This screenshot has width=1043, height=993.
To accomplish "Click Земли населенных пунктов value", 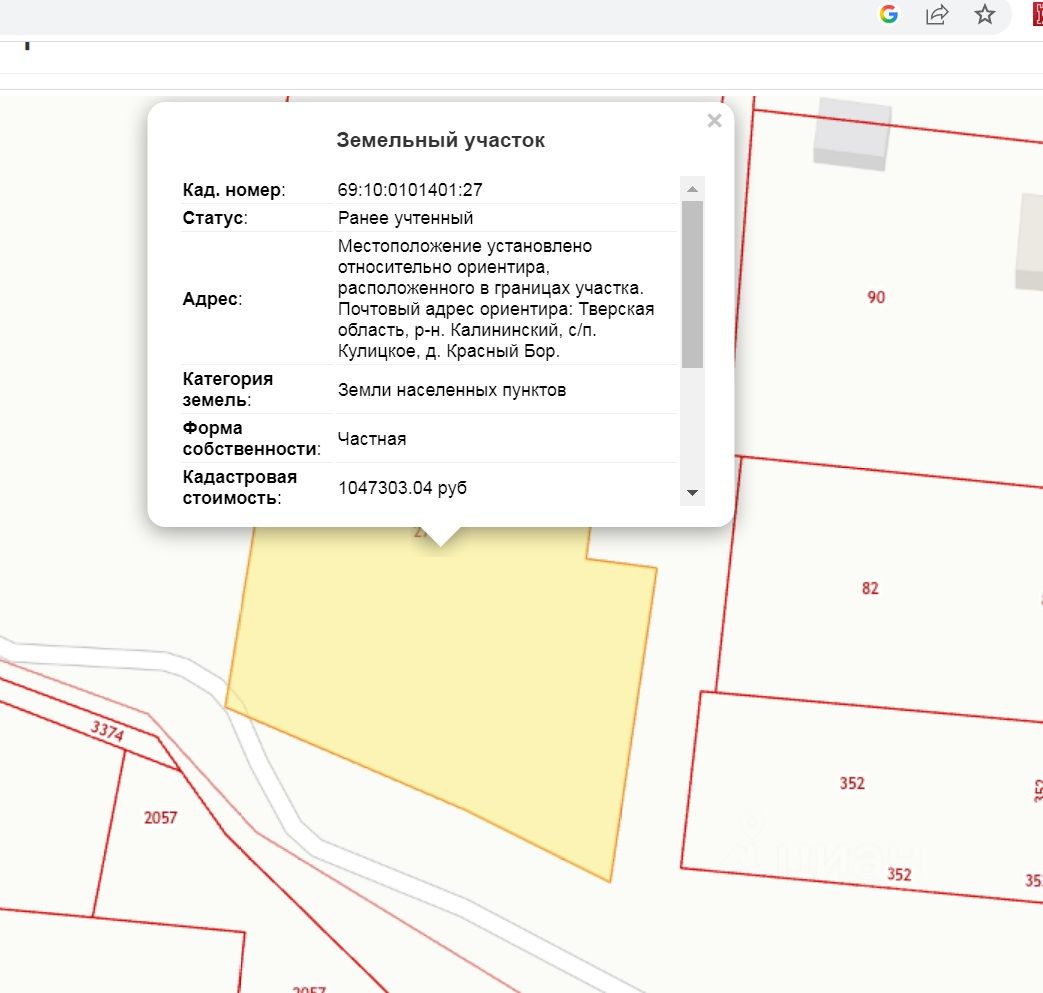I will pyautogui.click(x=452, y=390).
